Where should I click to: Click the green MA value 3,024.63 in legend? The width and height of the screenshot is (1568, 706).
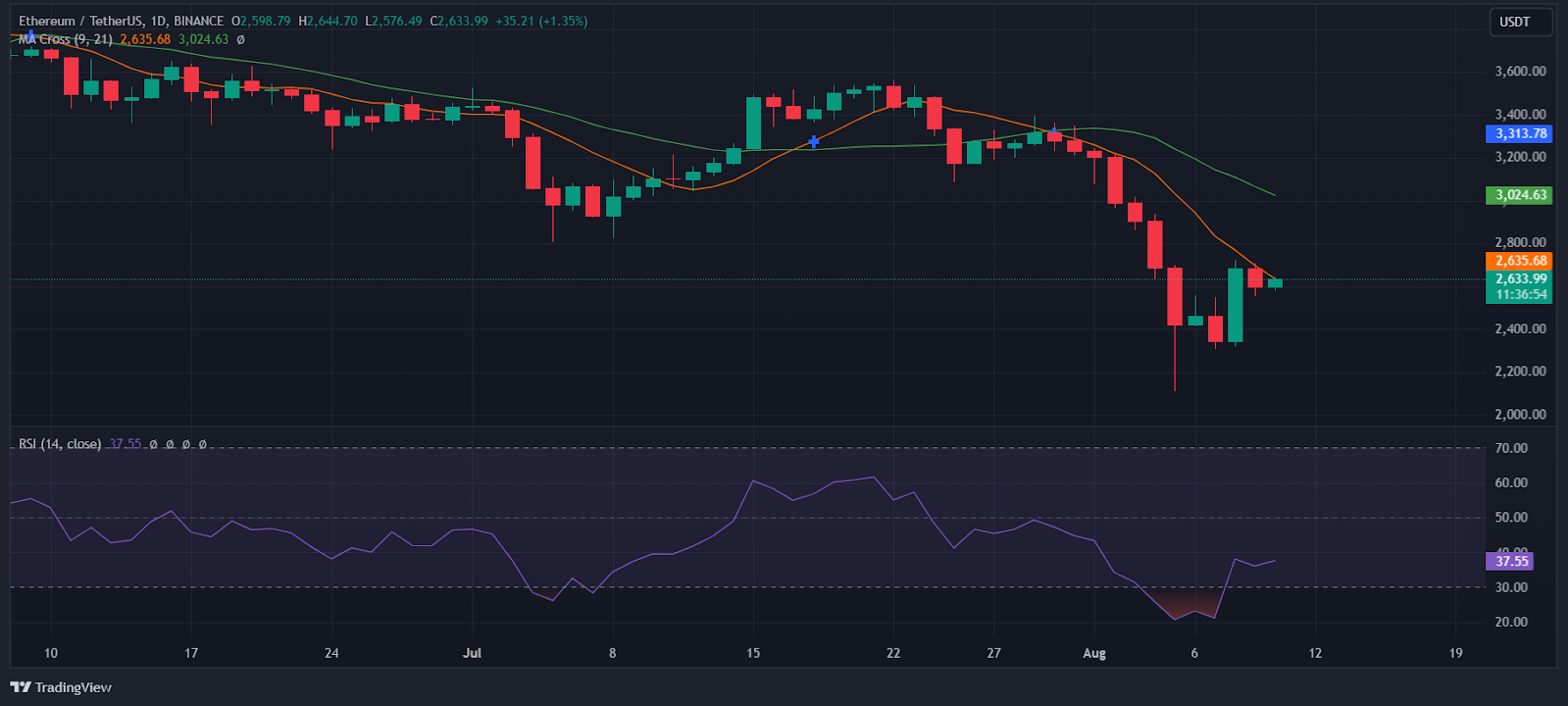pos(203,39)
